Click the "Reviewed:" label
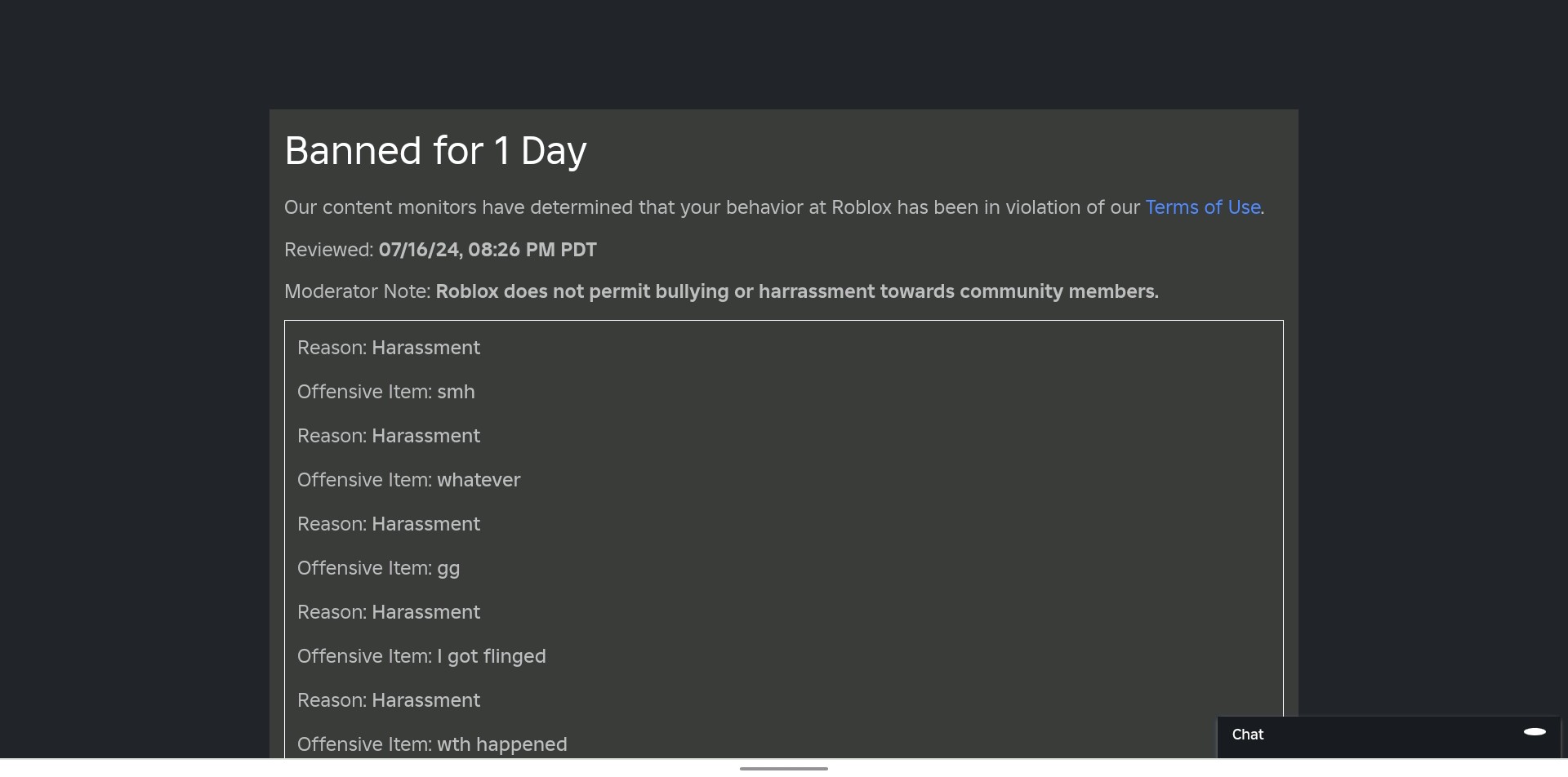The height and width of the screenshot is (777, 1568). click(328, 250)
